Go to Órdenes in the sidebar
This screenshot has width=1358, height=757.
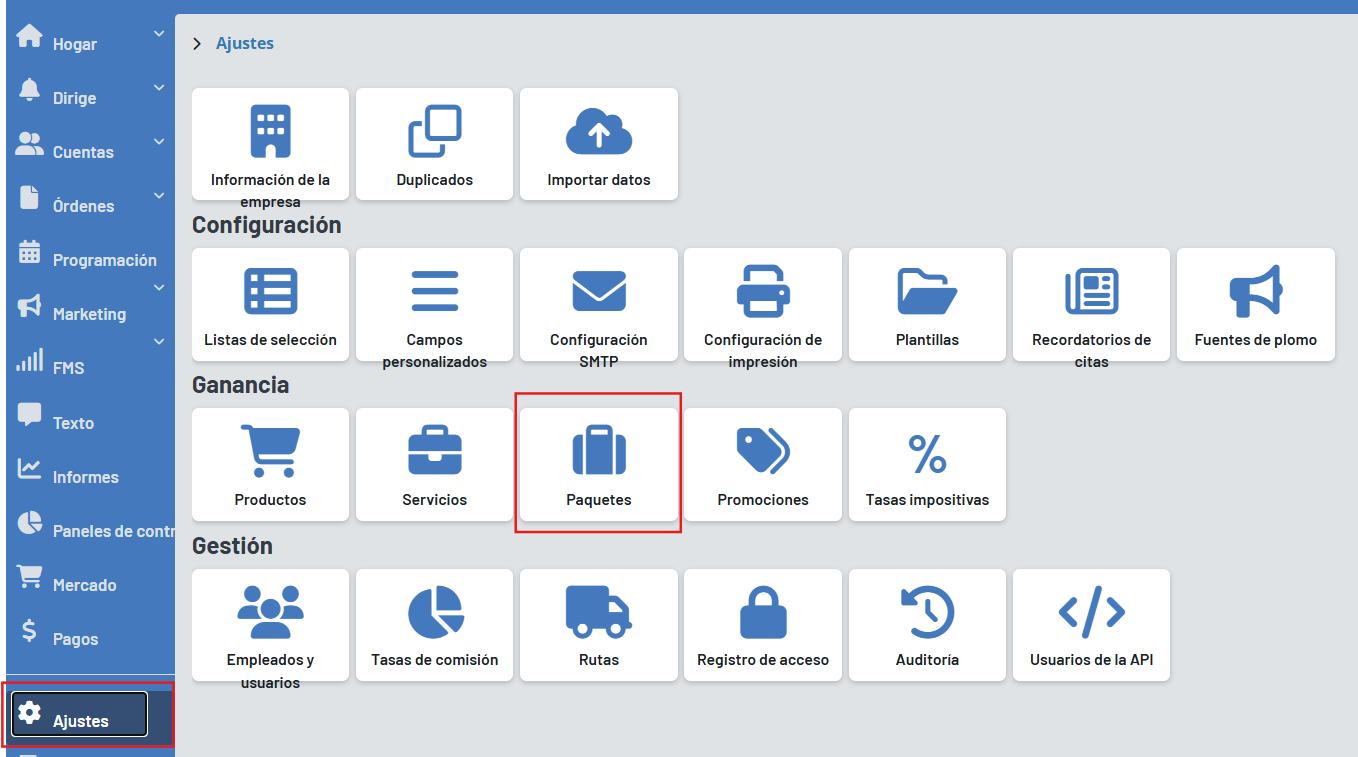coord(83,206)
